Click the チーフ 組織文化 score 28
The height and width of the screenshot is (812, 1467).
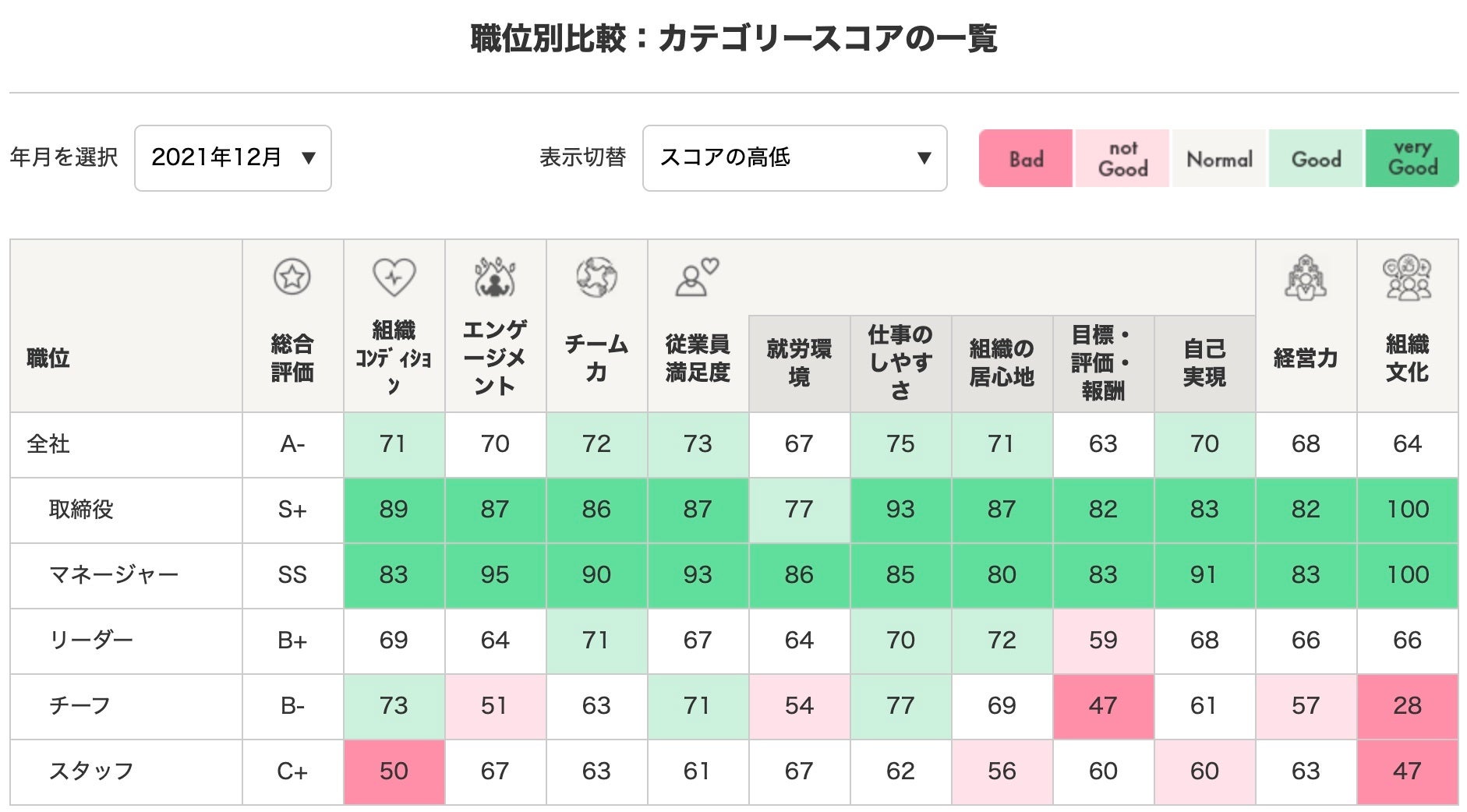coord(1407,706)
